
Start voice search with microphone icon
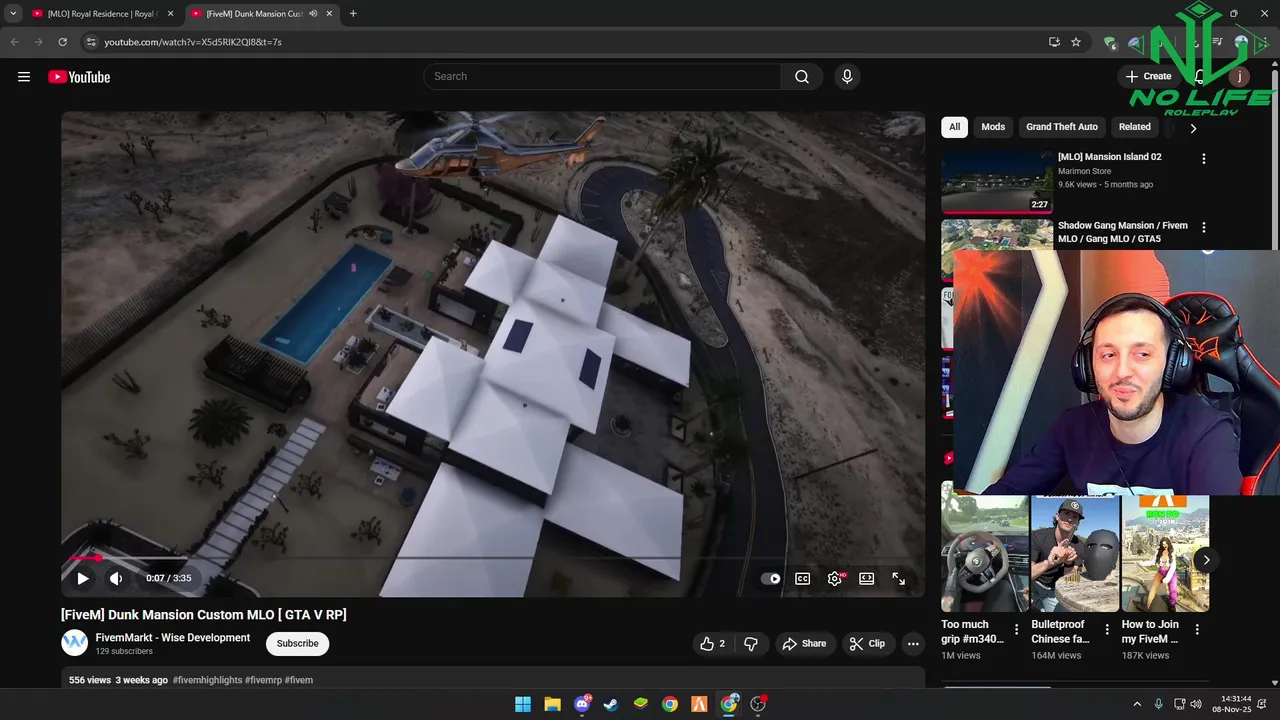pyautogui.click(x=847, y=77)
